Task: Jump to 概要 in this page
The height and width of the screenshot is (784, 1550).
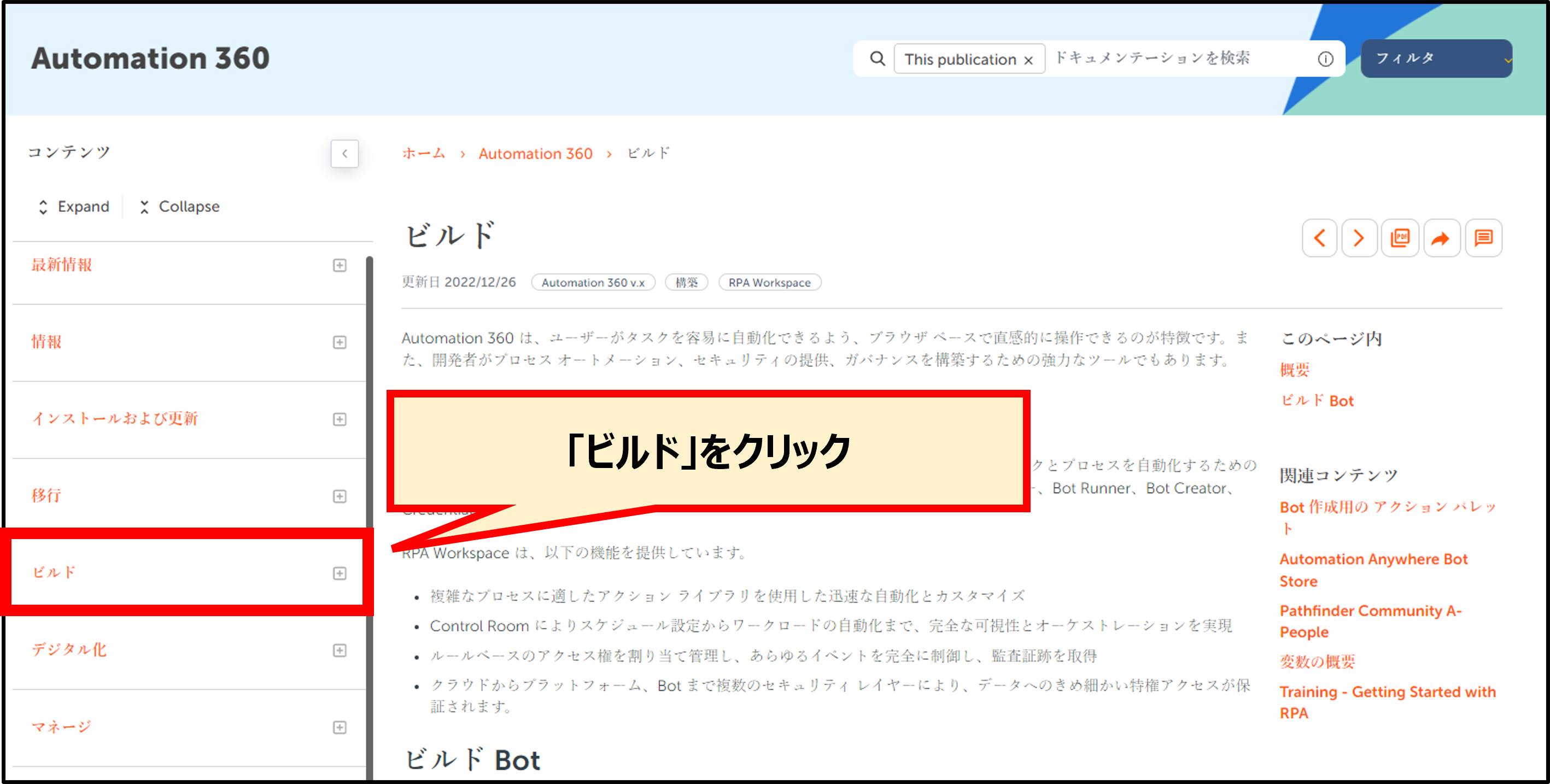Action: pos(1295,370)
